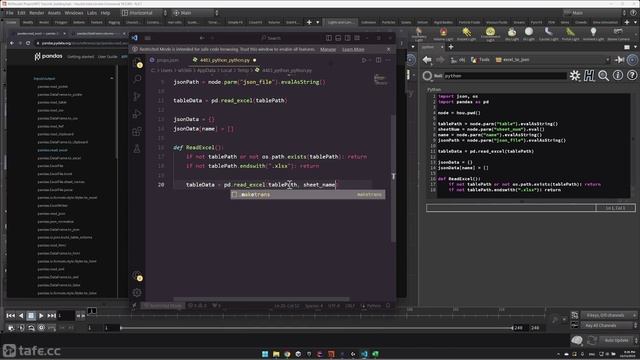
Task: Go forward in Houdini network path
Action: coord(440,60)
